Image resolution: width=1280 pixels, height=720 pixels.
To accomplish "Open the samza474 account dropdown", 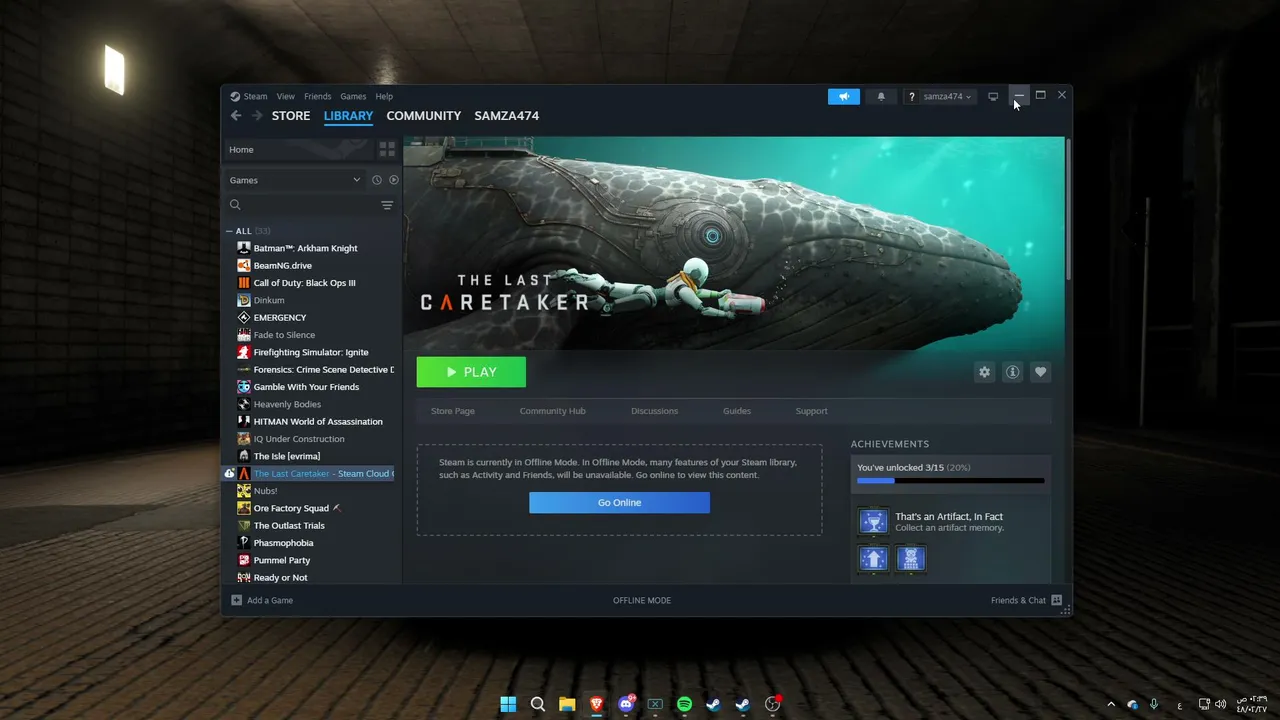I will pos(947,96).
